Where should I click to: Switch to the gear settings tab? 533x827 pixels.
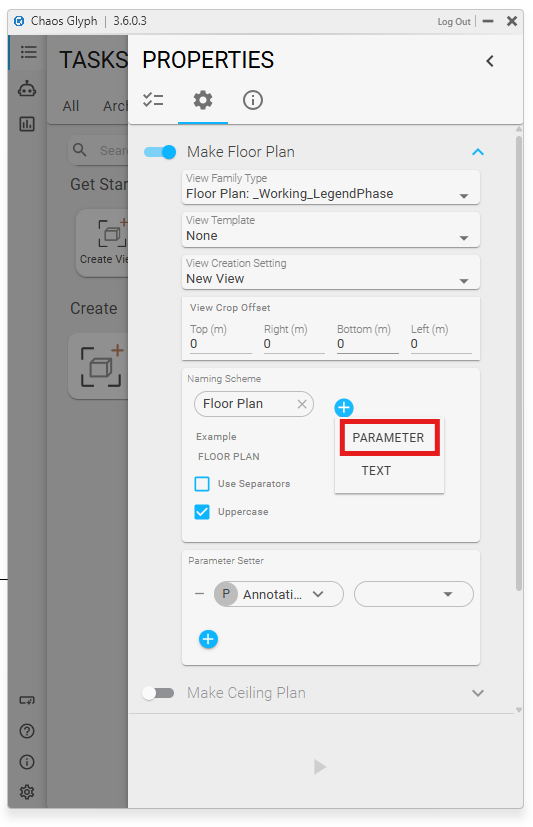click(x=203, y=100)
